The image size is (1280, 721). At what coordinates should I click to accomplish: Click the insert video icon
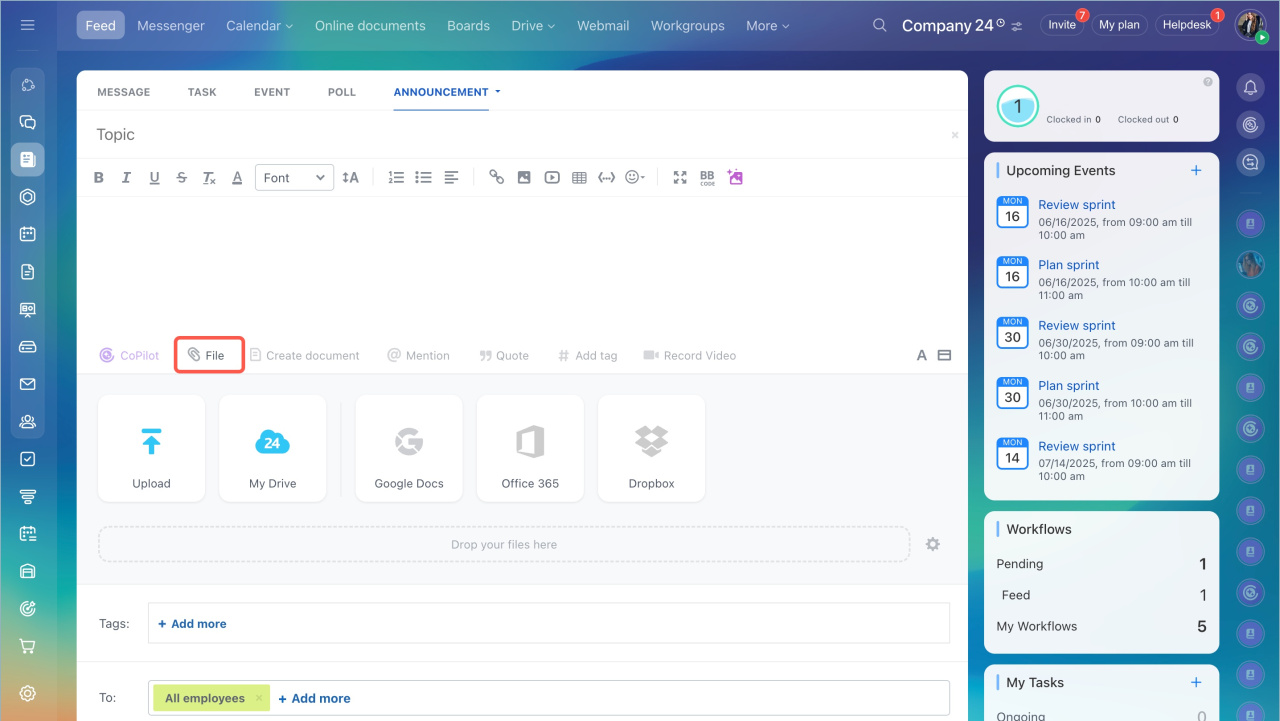pyautogui.click(x=552, y=177)
